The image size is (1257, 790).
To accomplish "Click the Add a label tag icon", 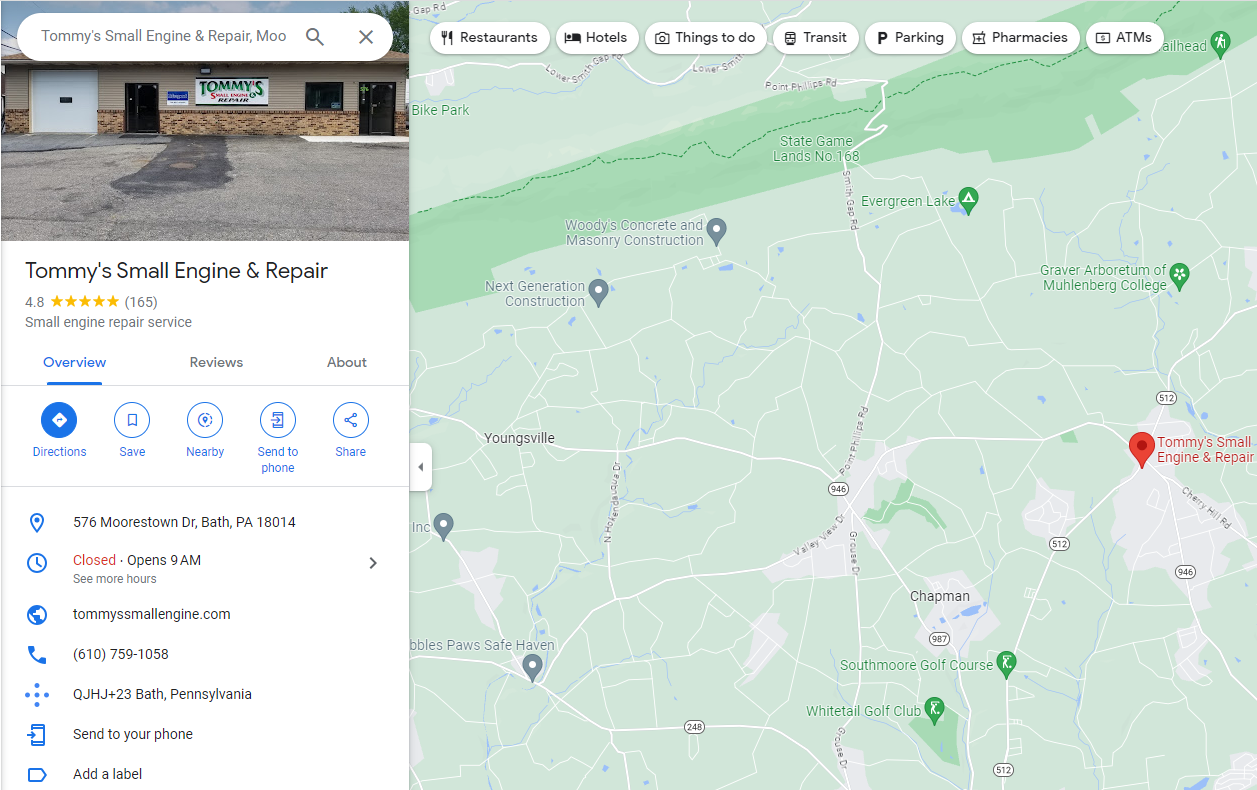I will [x=37, y=774].
